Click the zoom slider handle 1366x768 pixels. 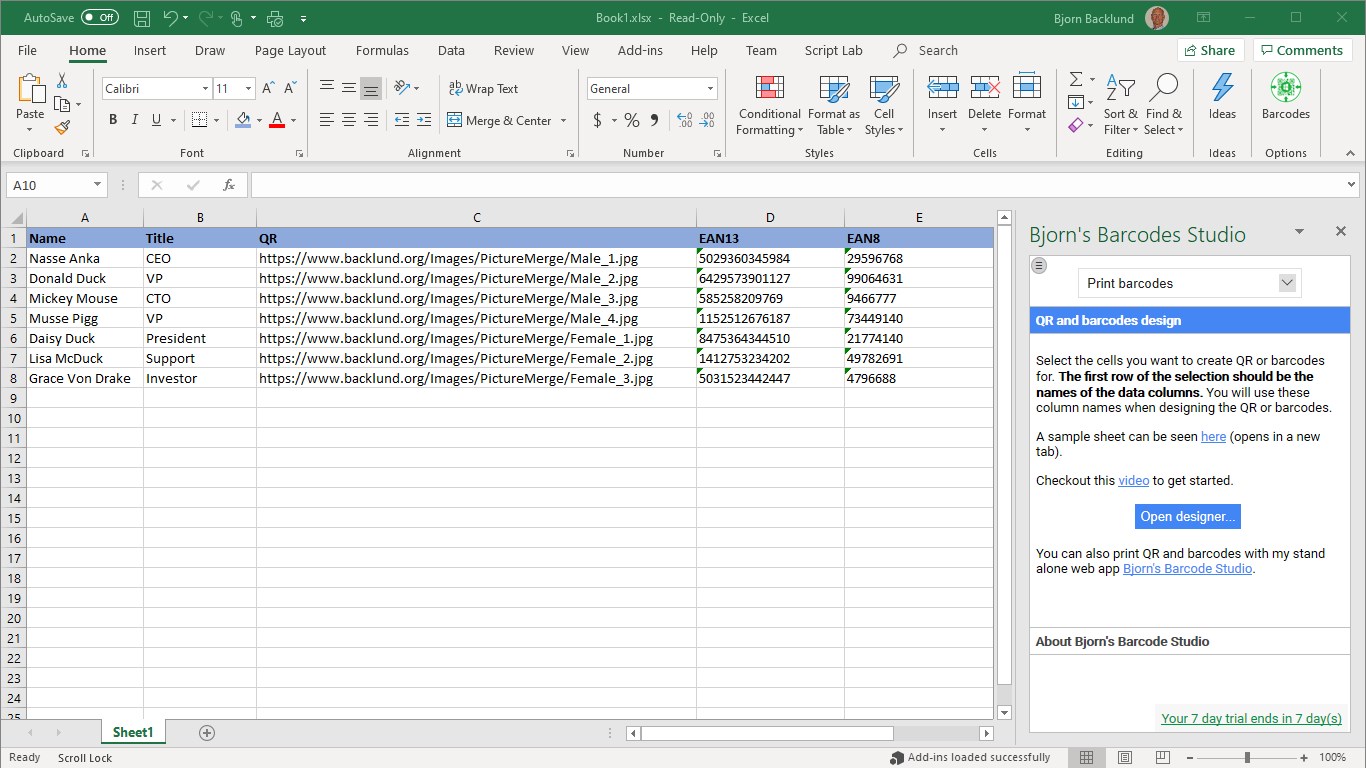(1248, 758)
